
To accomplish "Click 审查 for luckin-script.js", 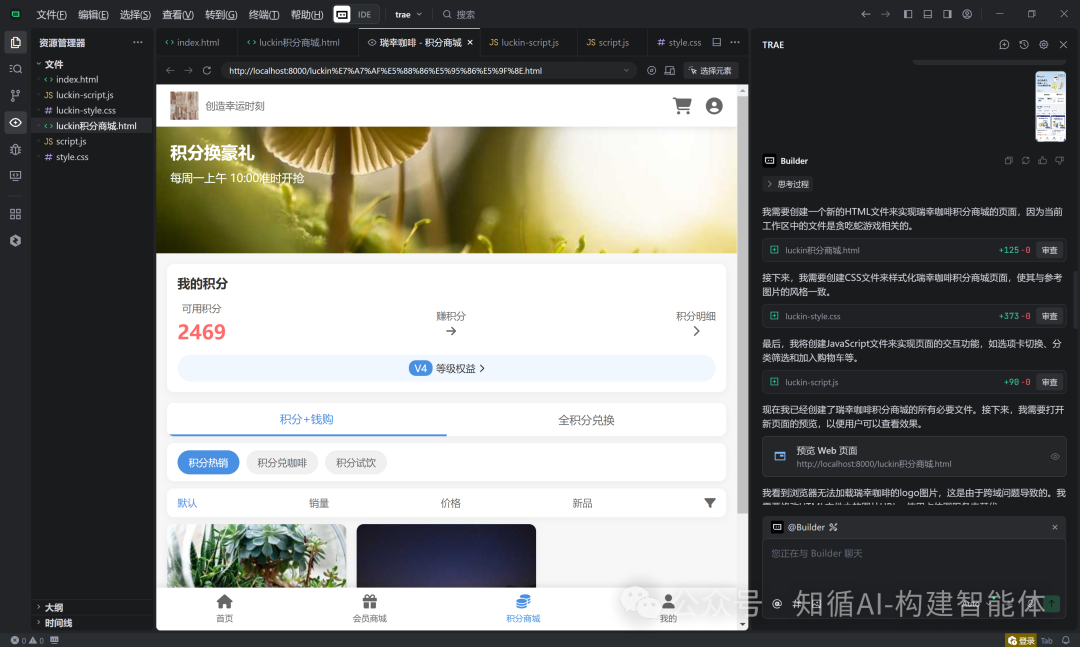I will [1050, 382].
